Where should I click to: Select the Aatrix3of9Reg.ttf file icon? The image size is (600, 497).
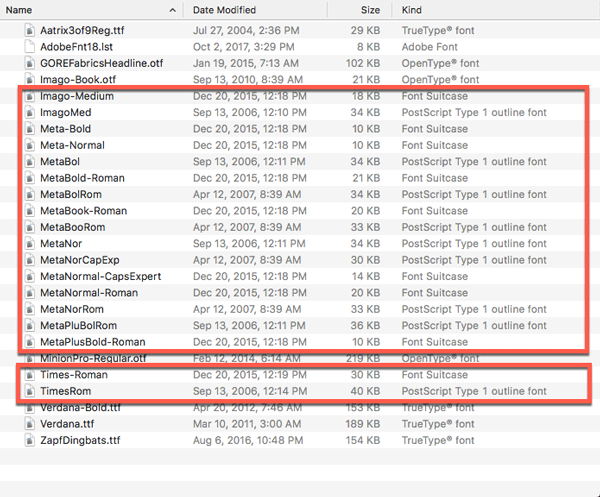click(x=29, y=30)
